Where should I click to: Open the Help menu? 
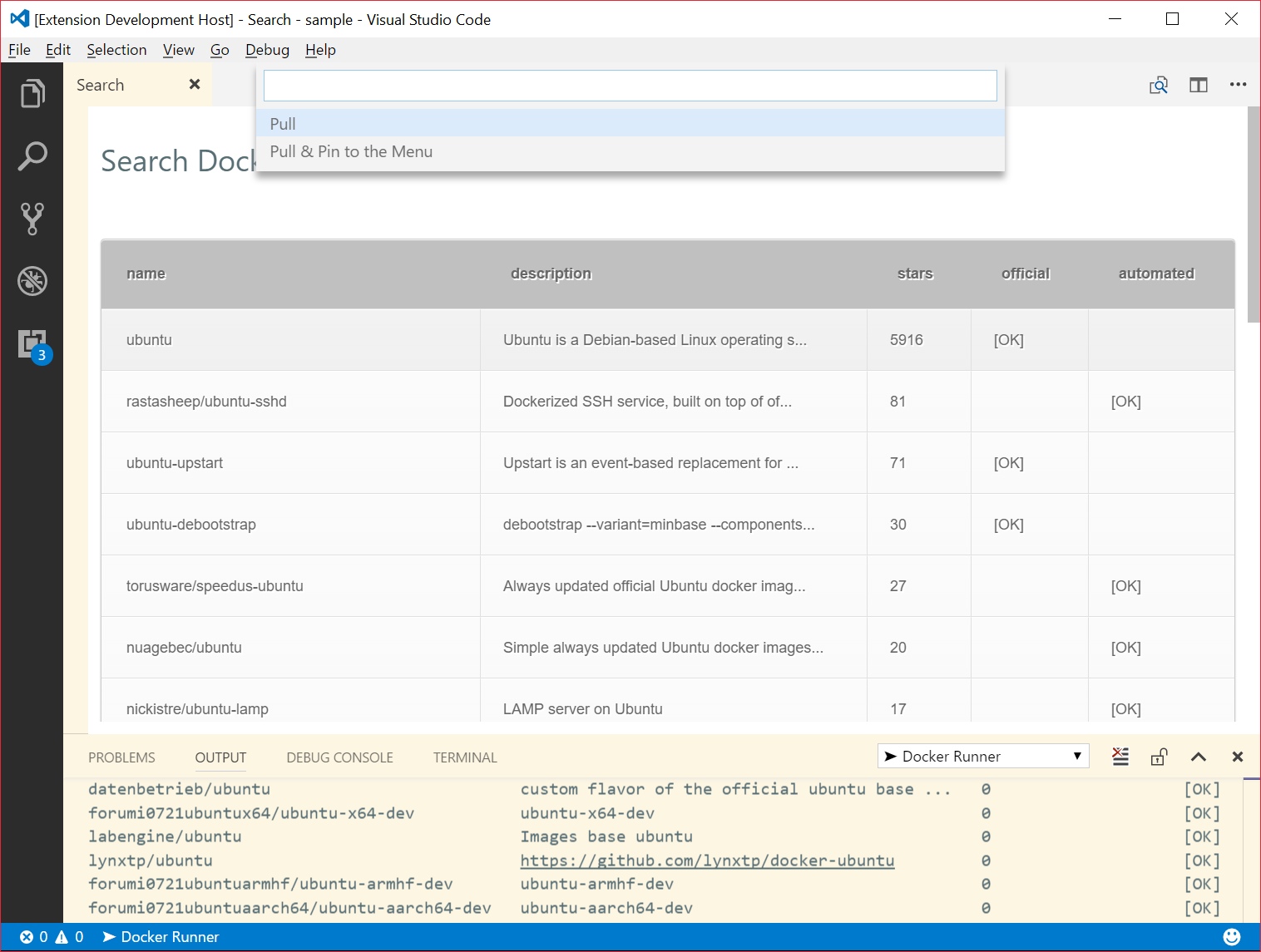click(x=320, y=50)
